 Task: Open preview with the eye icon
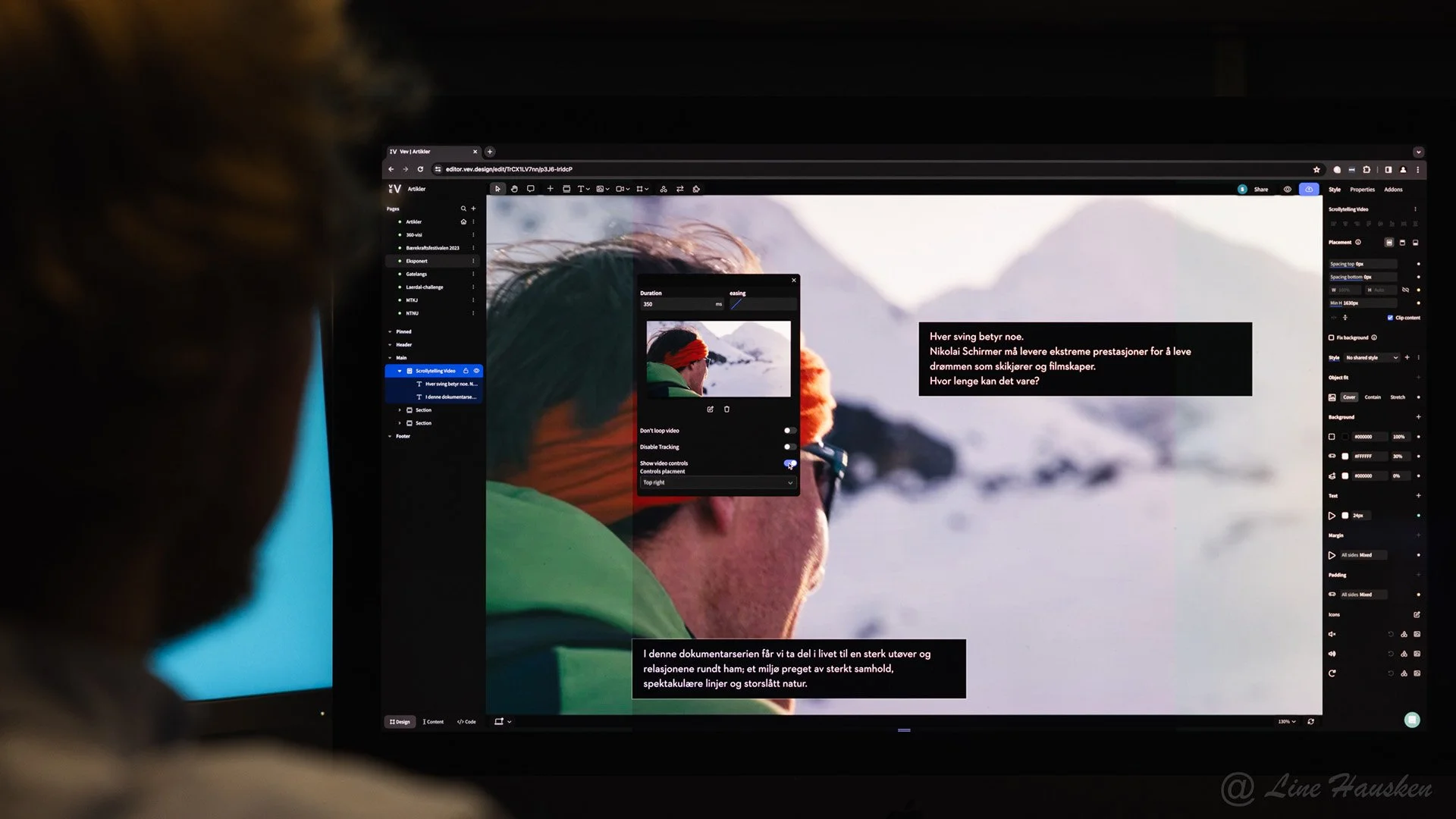(1287, 190)
